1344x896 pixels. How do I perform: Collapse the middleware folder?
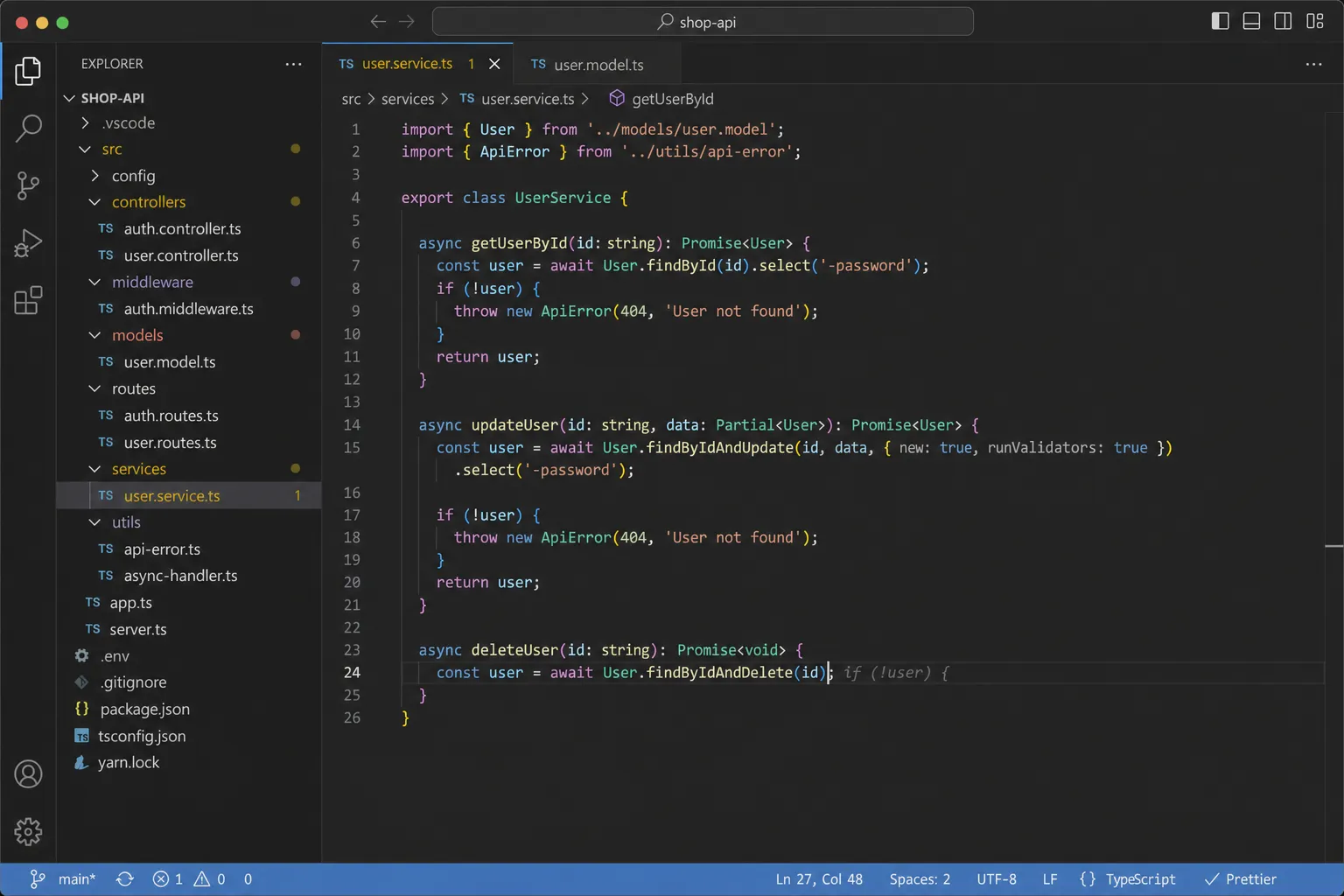[188, 283]
